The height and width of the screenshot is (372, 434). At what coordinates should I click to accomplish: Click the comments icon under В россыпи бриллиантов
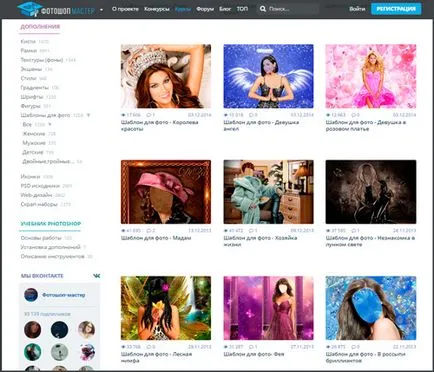pyautogui.click(x=354, y=347)
